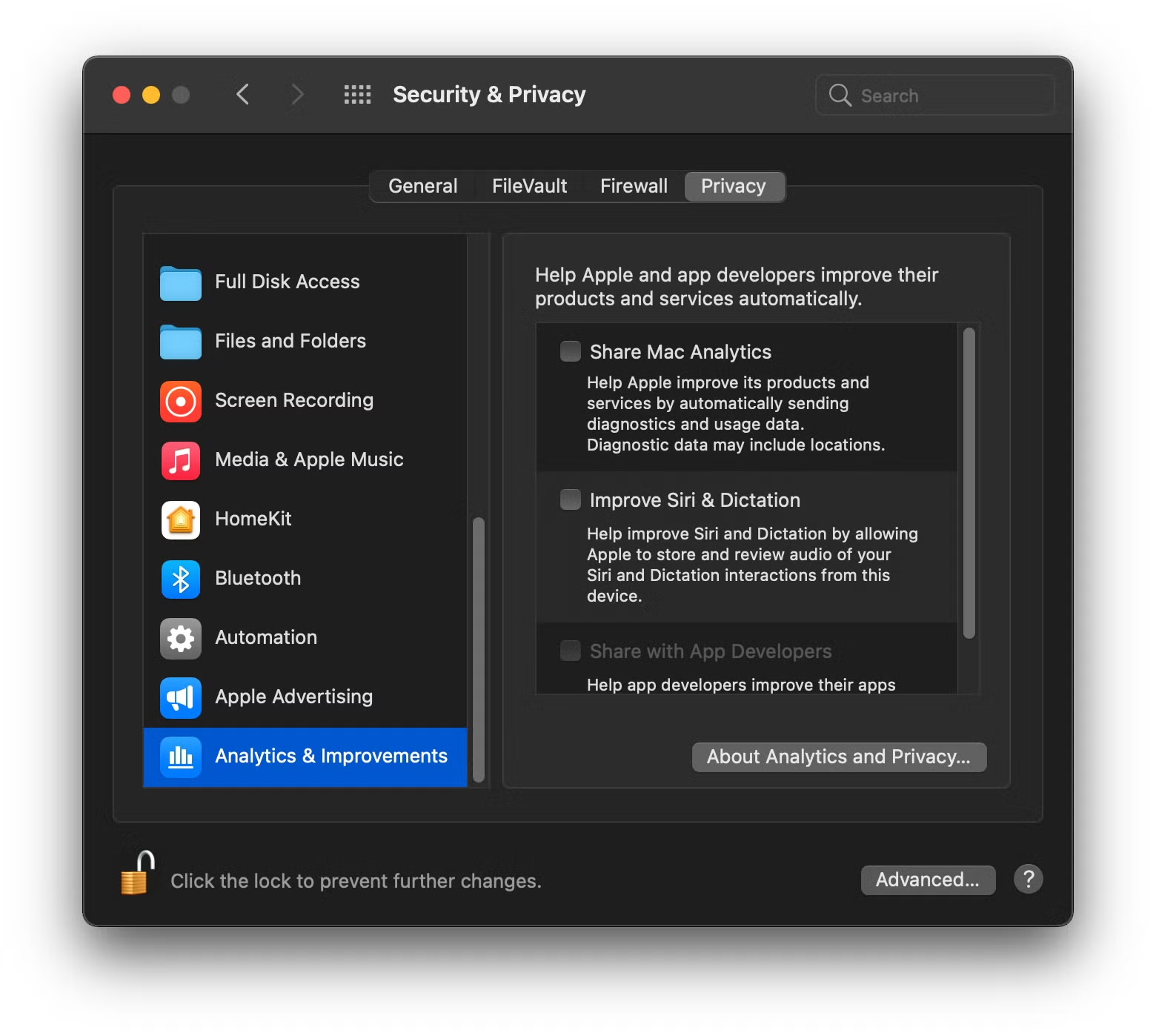Click the yellow minimize window button

151,95
